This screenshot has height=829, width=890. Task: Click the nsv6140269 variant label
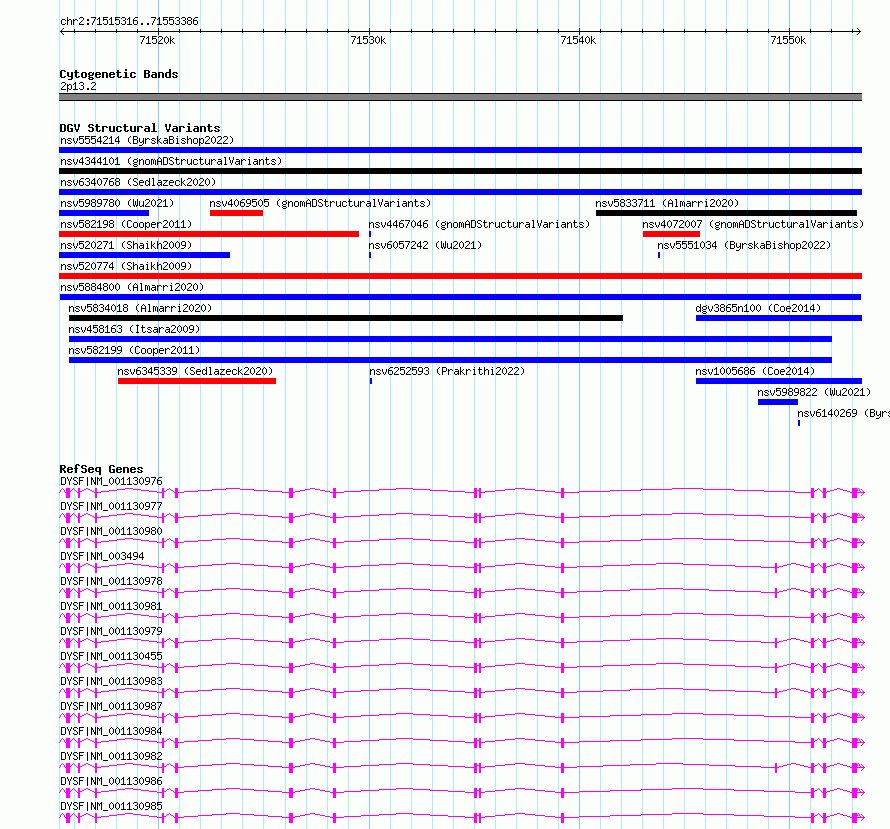843,413
